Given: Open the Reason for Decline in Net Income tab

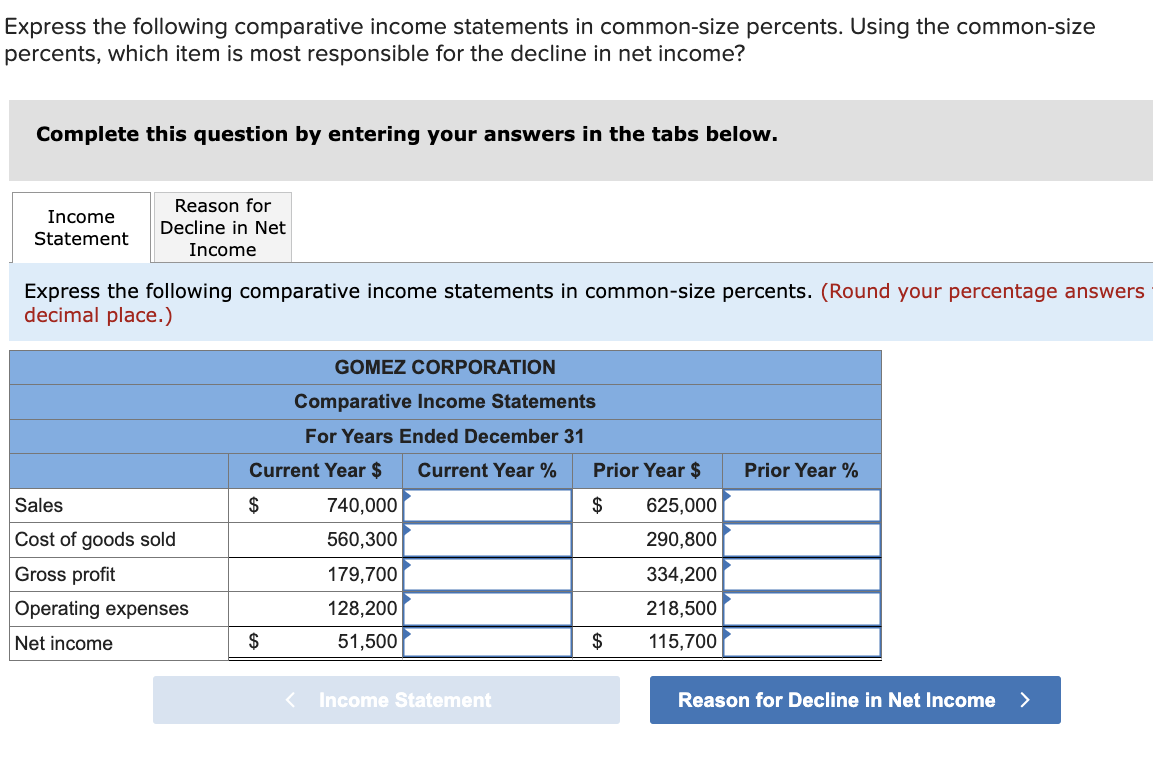Looking at the screenshot, I should click(222, 227).
